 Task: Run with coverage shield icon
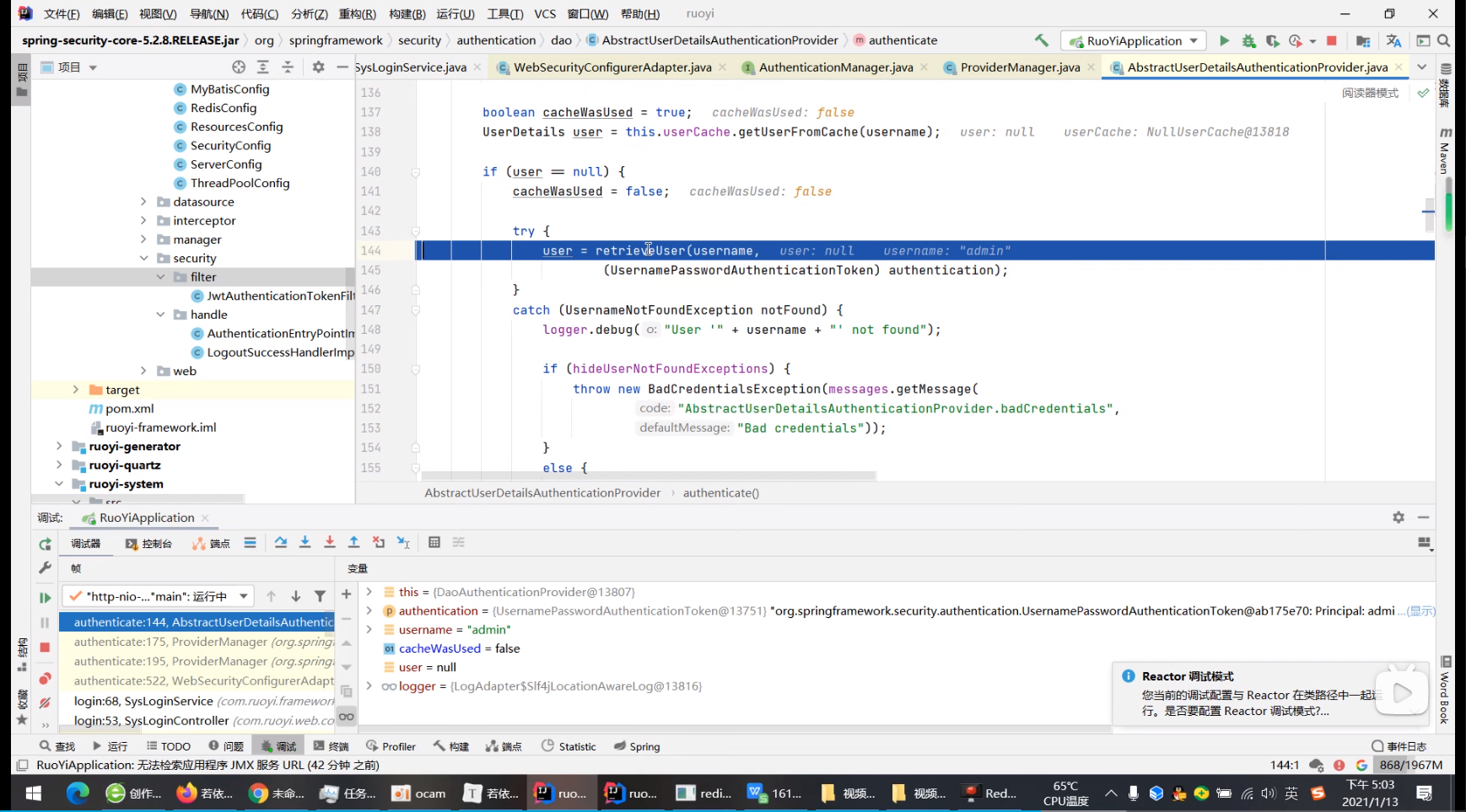coord(1272,40)
